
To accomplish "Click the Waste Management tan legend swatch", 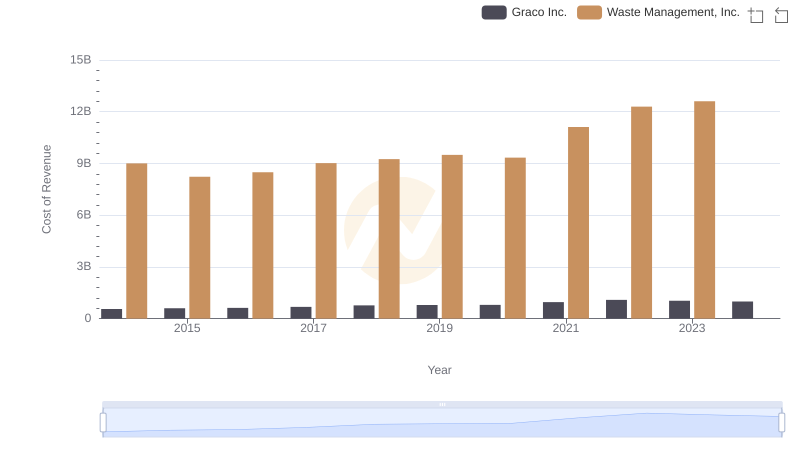I will (589, 12).
